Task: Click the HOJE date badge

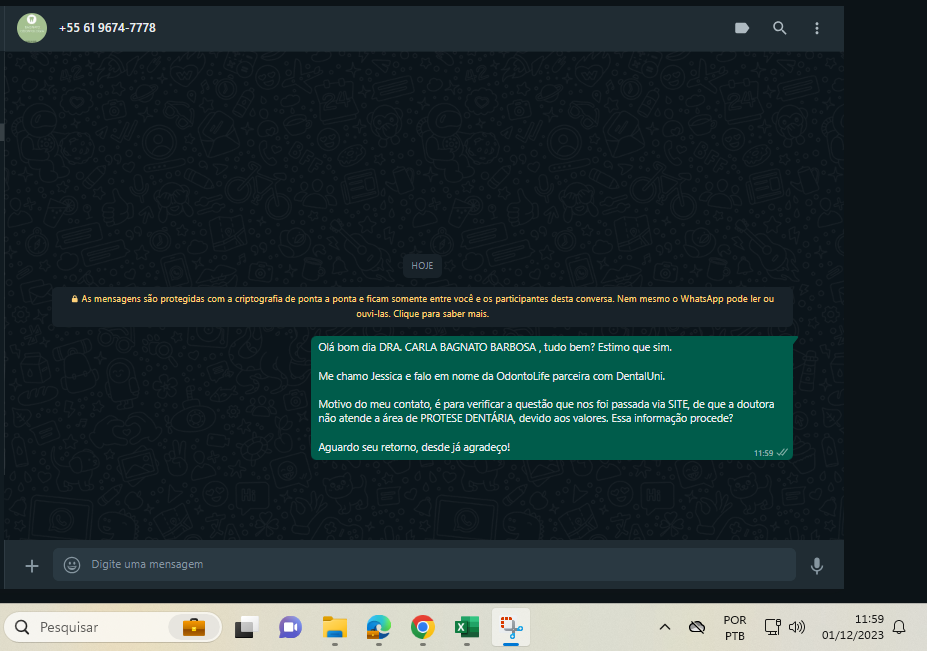Action: click(422, 265)
